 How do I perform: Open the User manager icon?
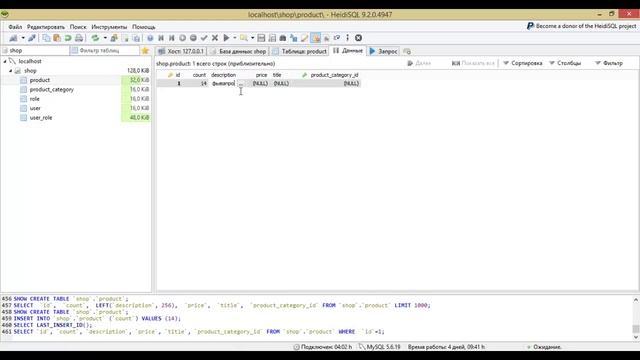(x=114, y=38)
